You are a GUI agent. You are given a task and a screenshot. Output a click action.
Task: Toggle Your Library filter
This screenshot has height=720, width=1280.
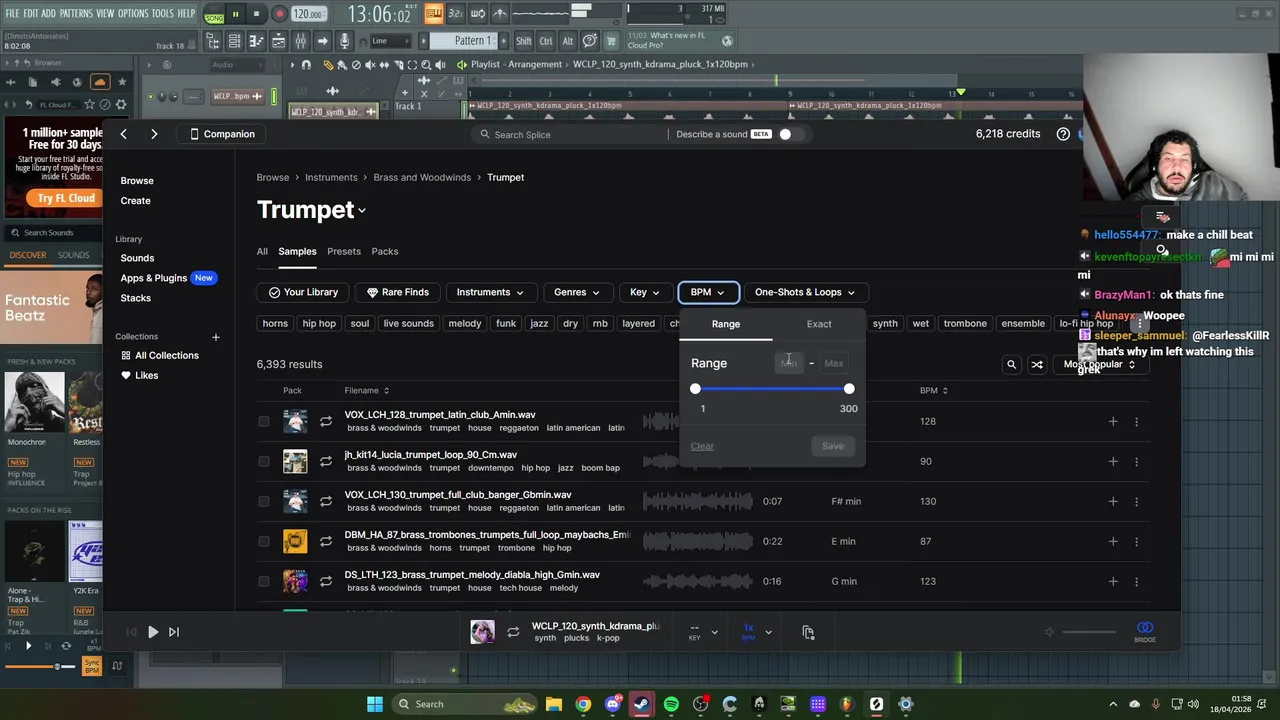pyautogui.click(x=303, y=292)
